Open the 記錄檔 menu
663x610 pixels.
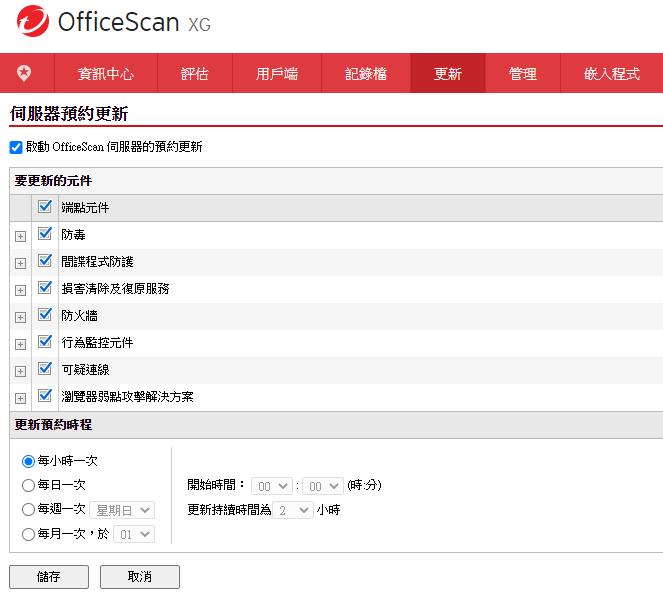coord(366,74)
